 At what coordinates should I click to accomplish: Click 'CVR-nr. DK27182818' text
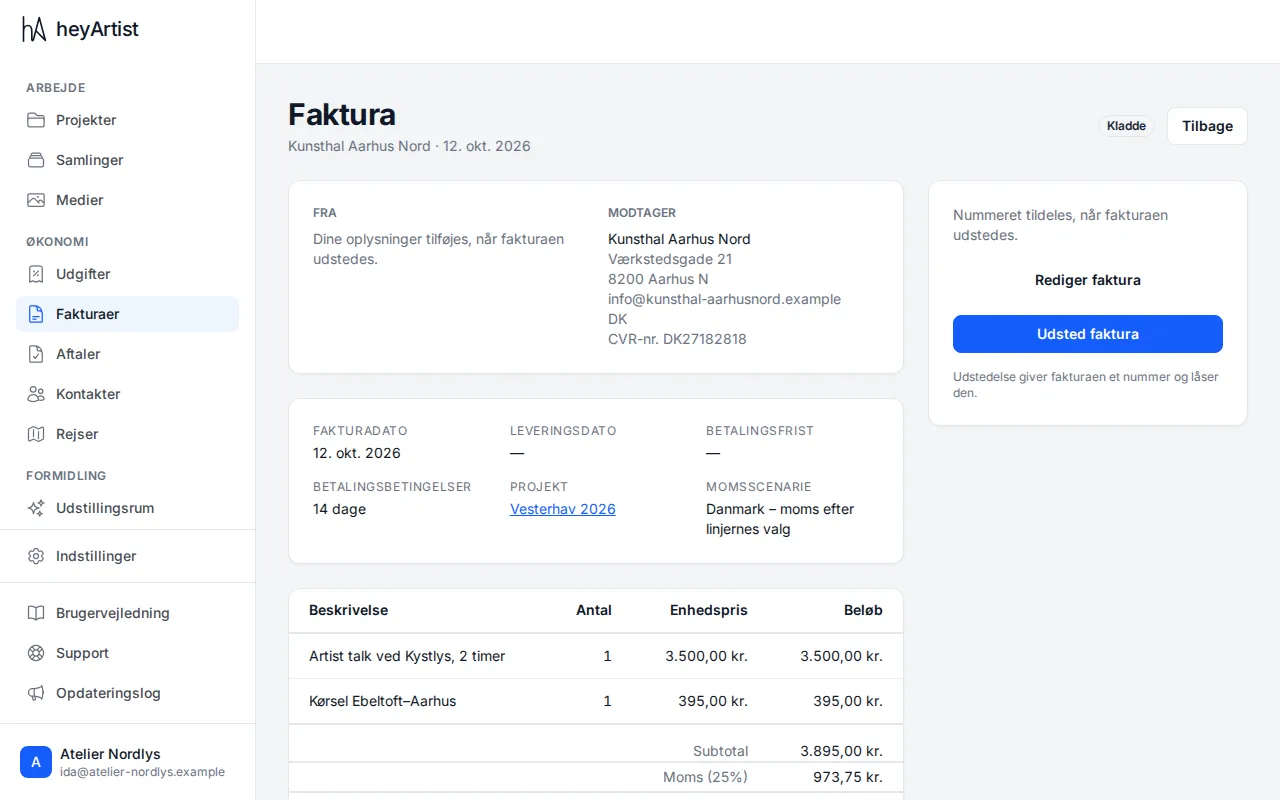677,339
